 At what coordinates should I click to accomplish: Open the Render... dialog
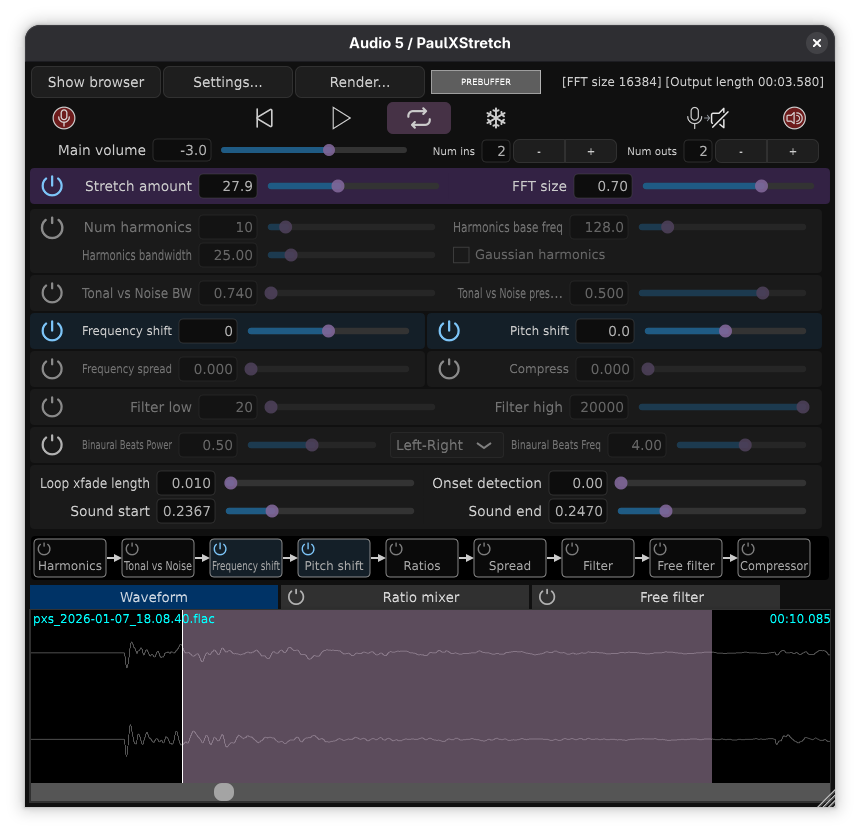[x=360, y=82]
